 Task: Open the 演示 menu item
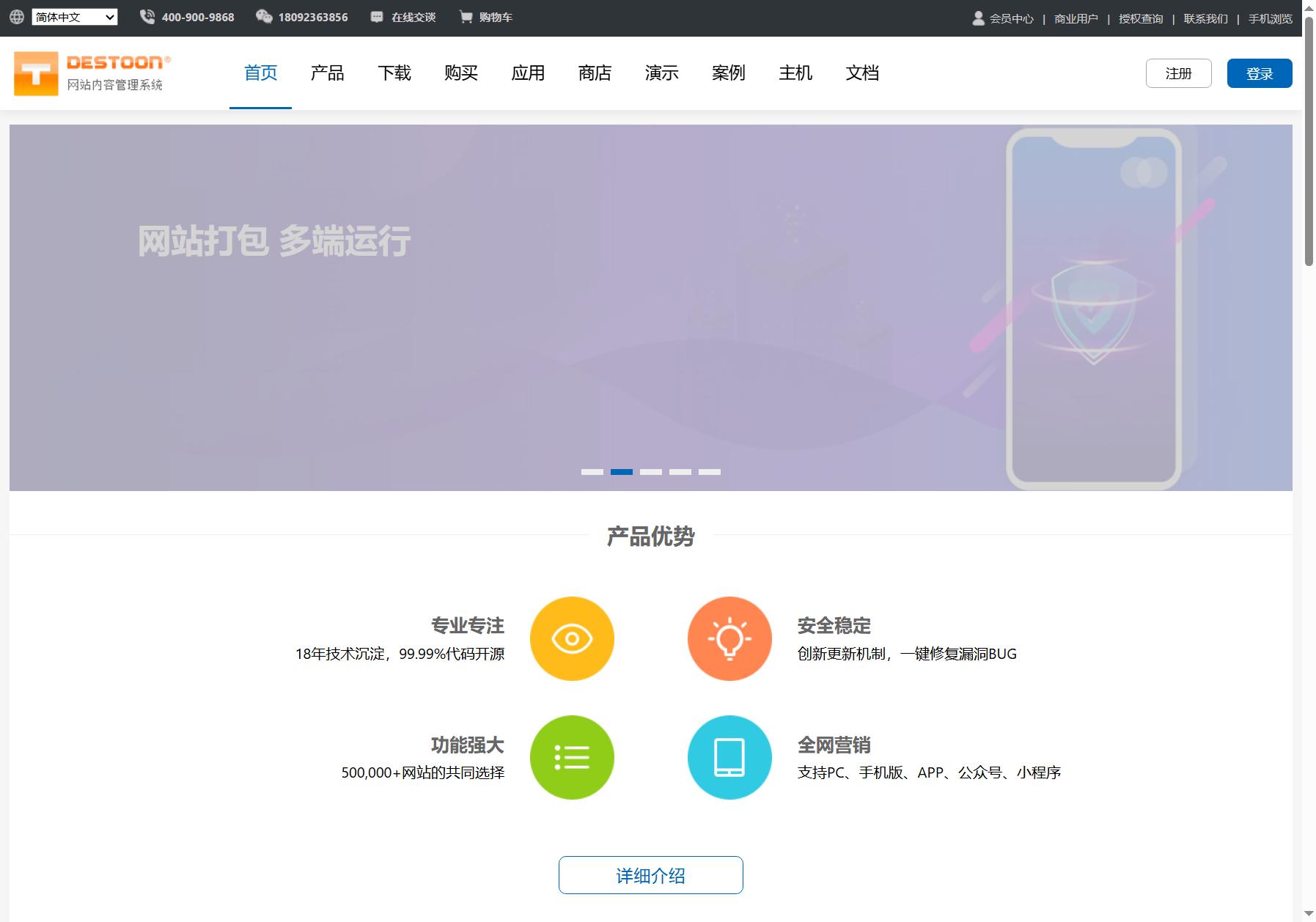662,73
